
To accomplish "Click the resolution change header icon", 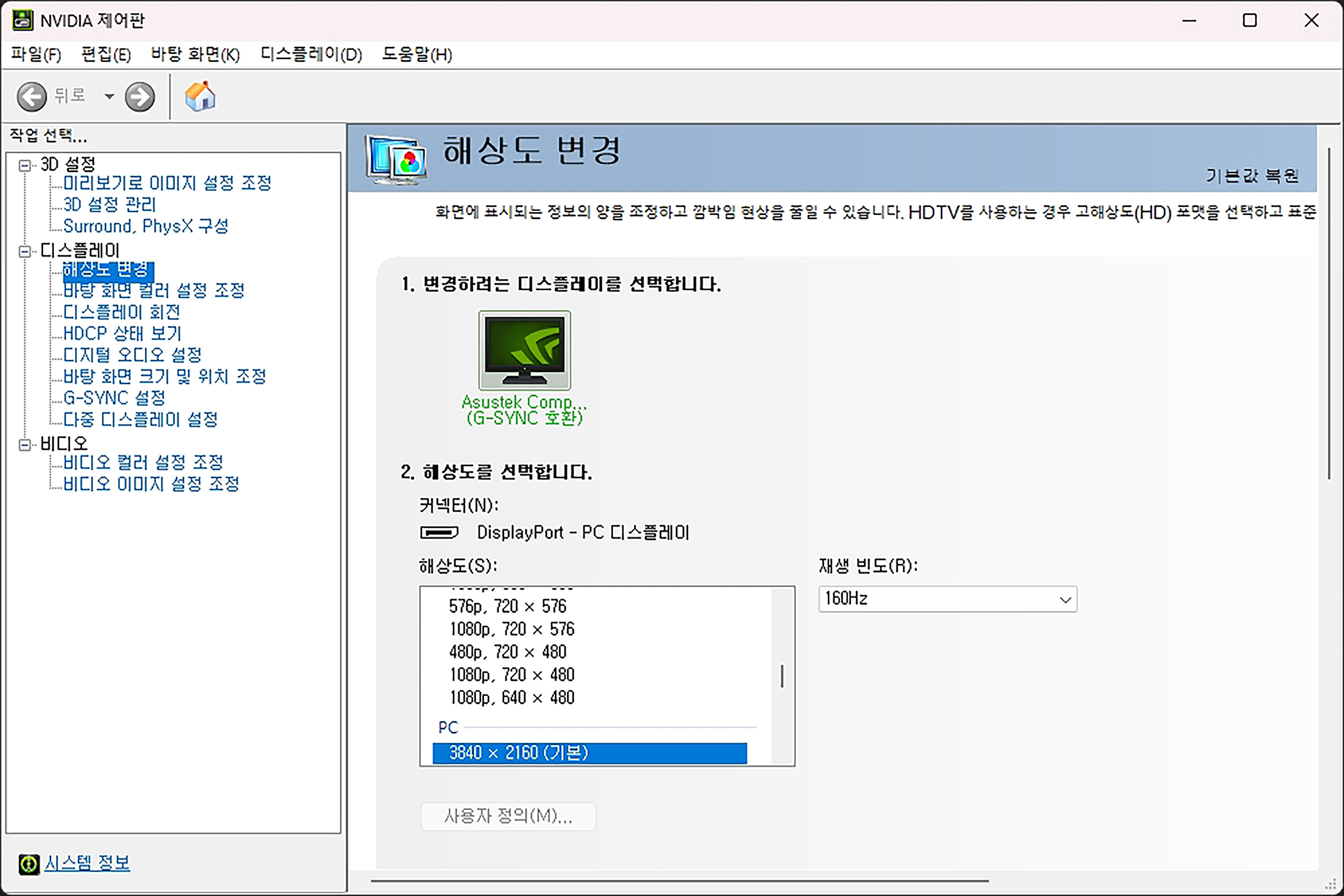I will [x=396, y=159].
